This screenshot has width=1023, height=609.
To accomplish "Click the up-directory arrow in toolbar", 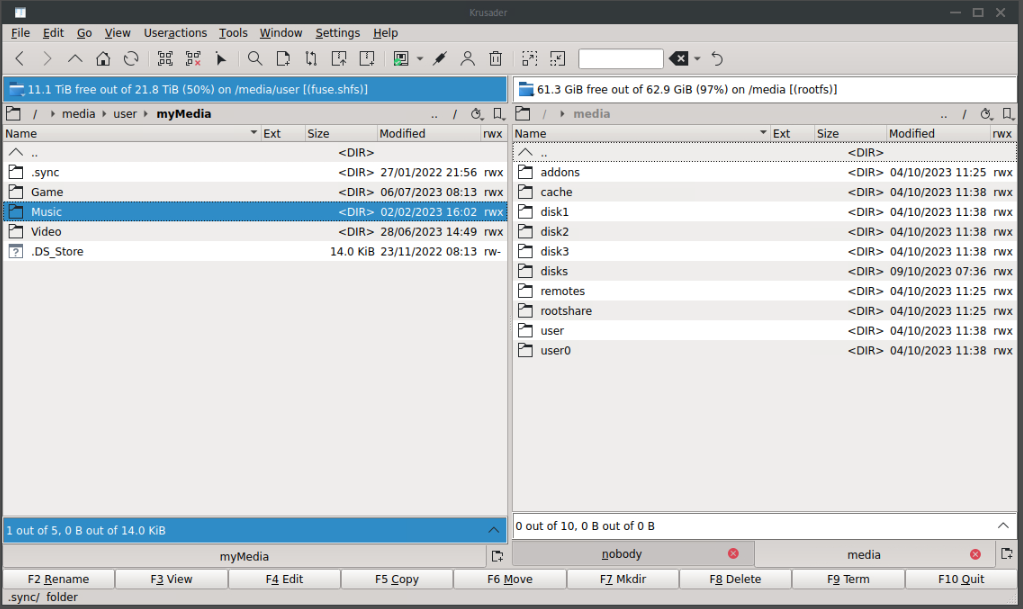I will (x=75, y=59).
